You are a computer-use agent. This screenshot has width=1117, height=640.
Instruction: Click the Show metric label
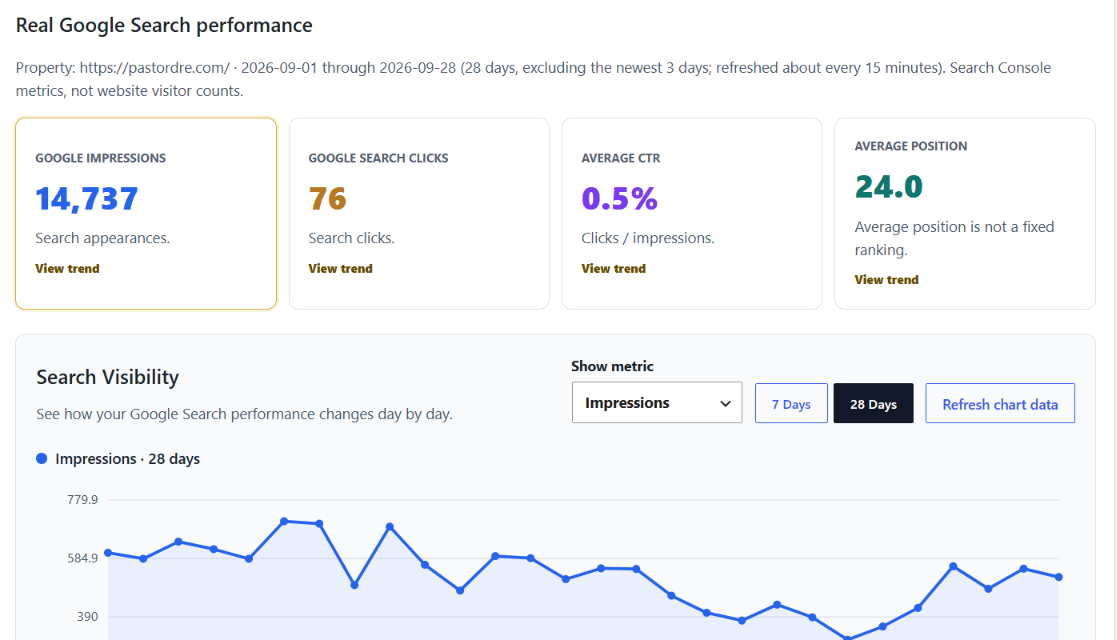(x=612, y=366)
